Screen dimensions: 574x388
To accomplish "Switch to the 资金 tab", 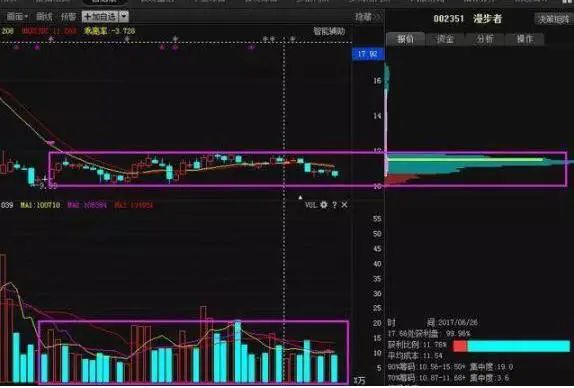I will pos(445,39).
